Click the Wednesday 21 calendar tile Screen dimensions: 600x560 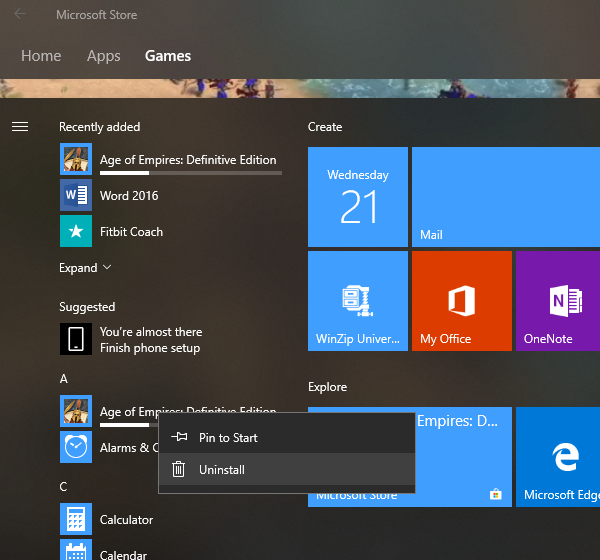[x=357, y=196]
